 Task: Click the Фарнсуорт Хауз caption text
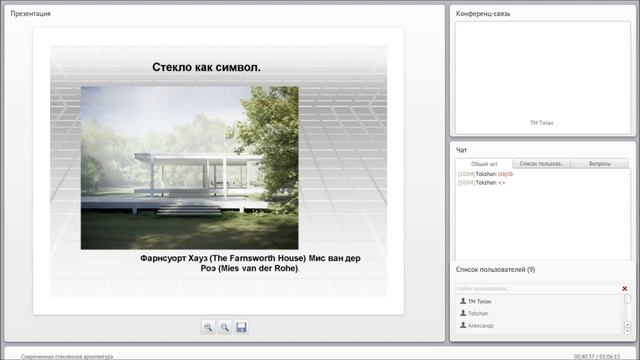250,263
